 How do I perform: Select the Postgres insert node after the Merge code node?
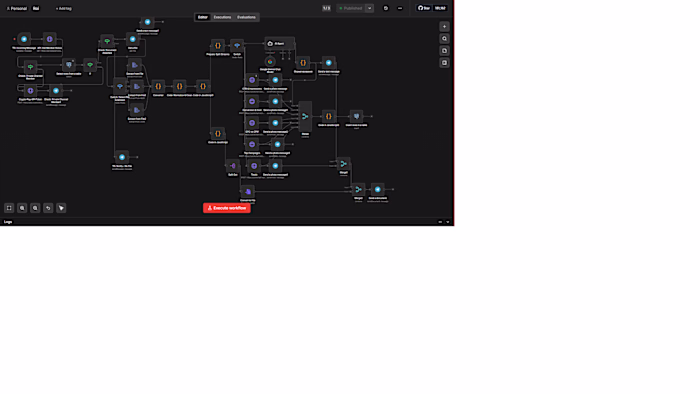pyautogui.click(x=356, y=116)
